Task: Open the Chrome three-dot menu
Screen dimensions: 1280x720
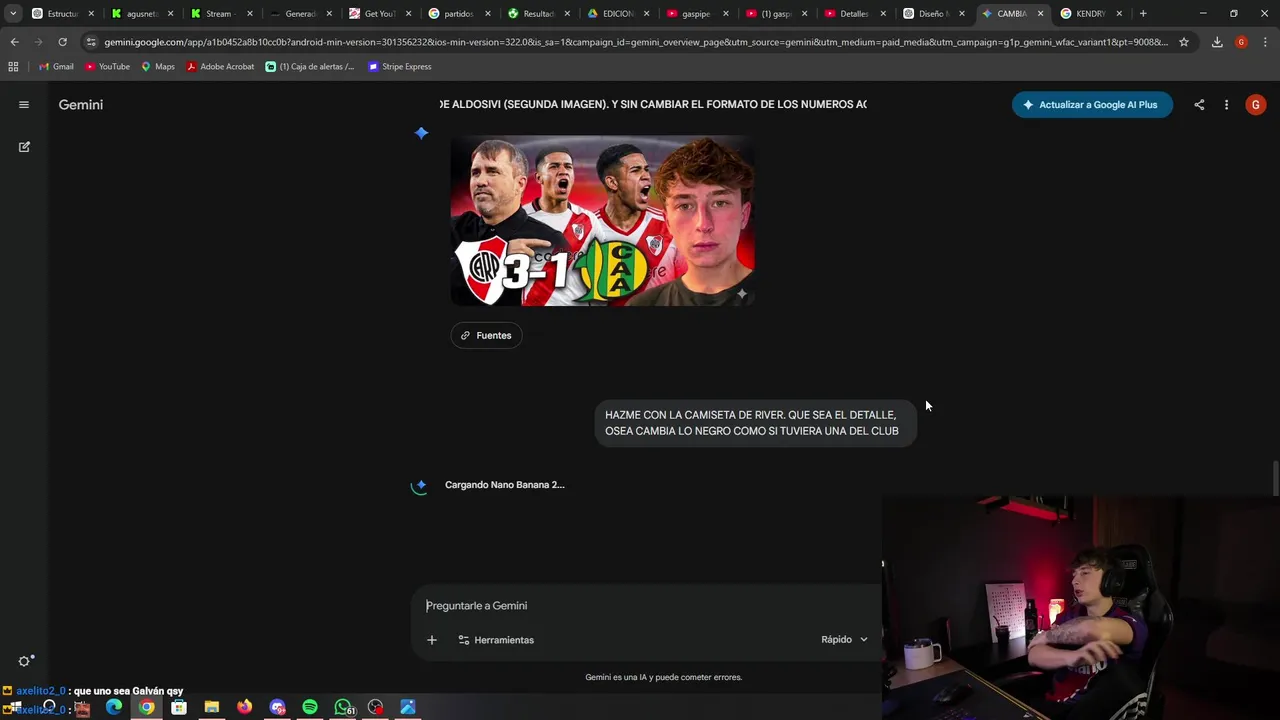Action: [1265, 42]
